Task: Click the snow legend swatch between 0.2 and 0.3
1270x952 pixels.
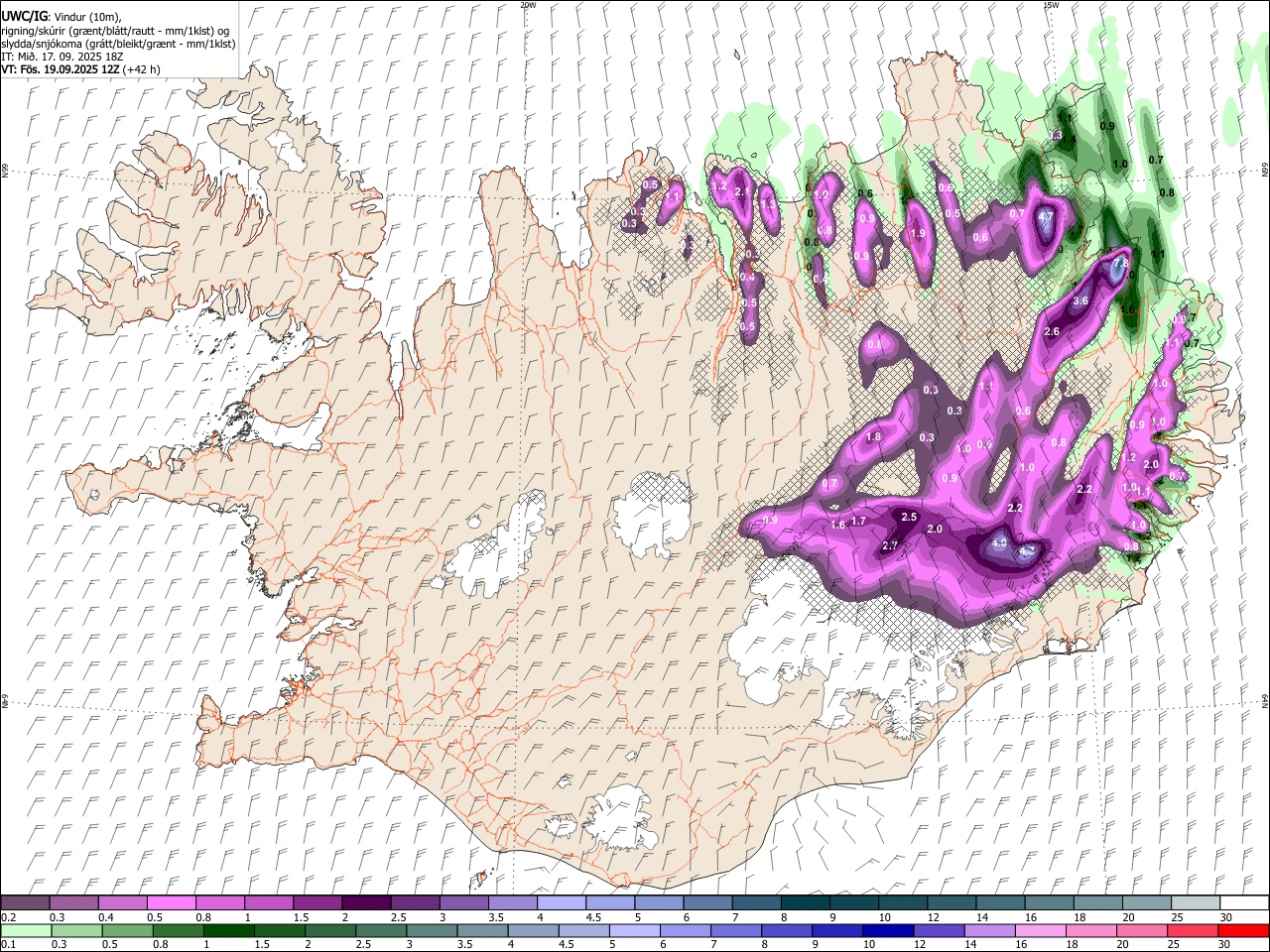Action: pos(26,902)
